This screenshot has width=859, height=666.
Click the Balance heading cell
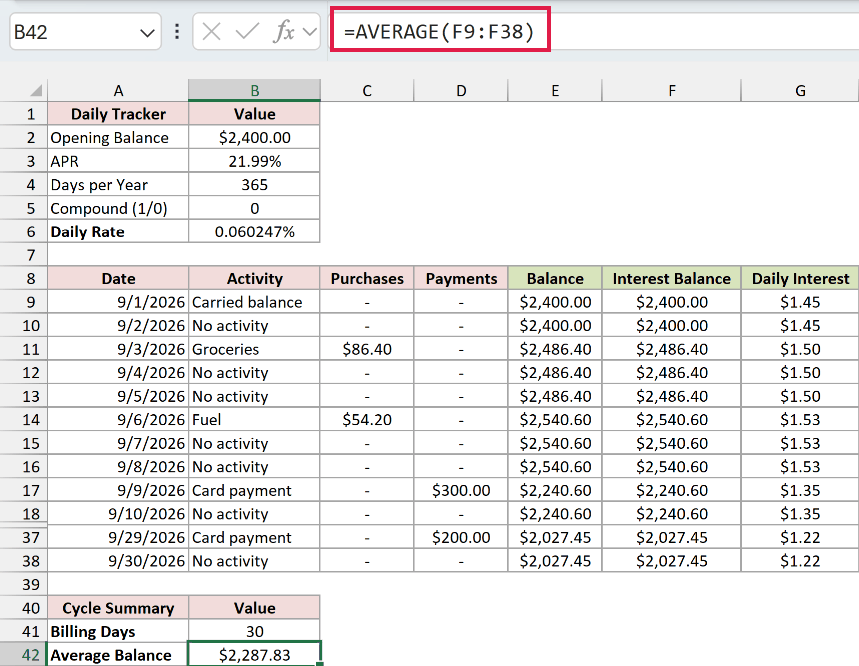click(x=555, y=278)
